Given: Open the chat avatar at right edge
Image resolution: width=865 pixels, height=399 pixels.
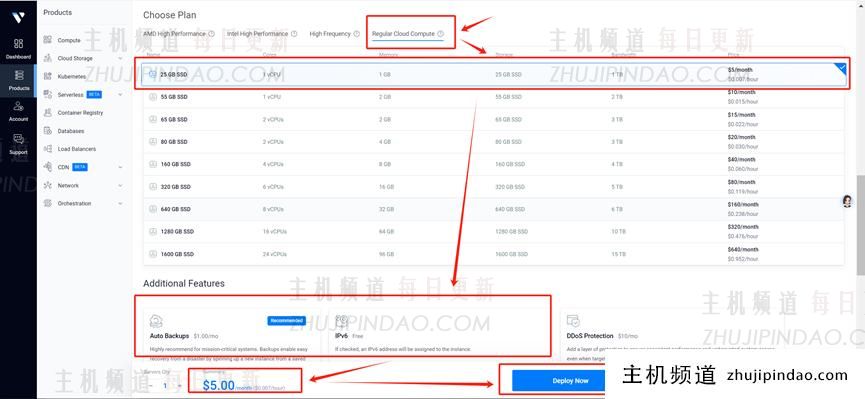Looking at the screenshot, I should tap(847, 201).
